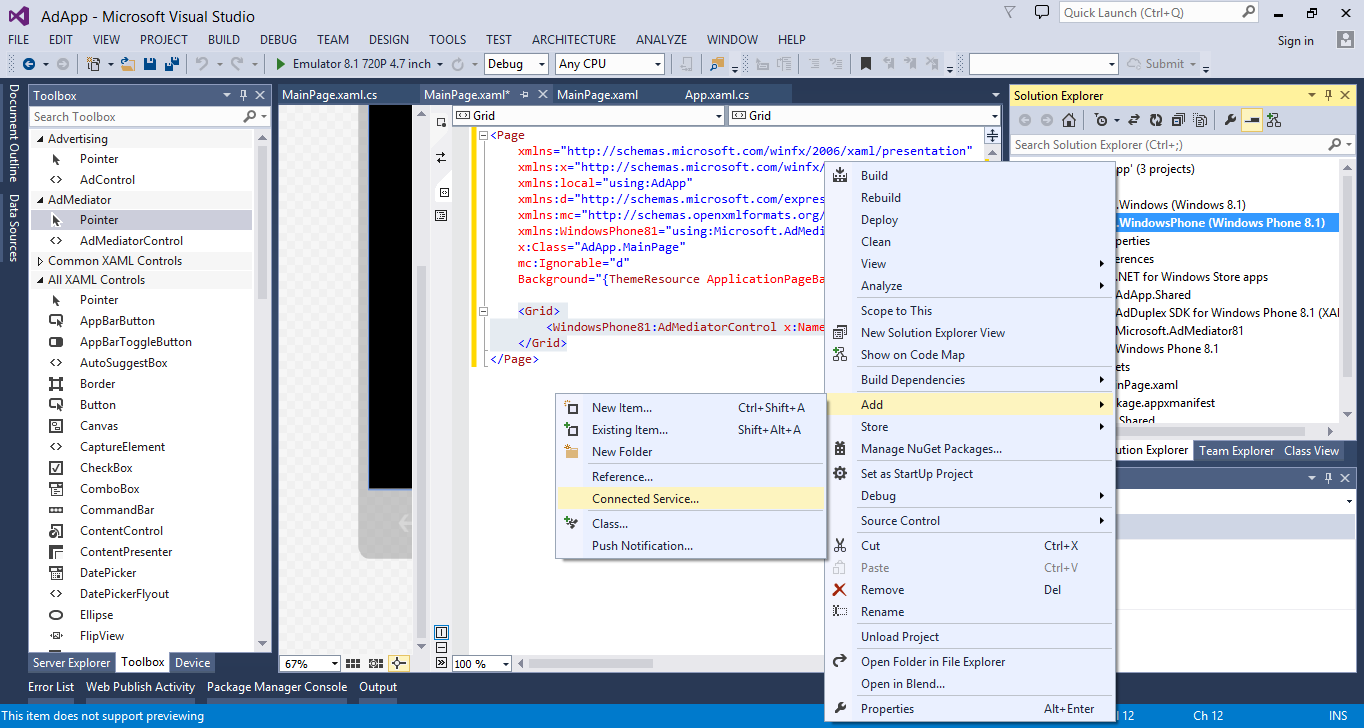Expand Common XAML Controls group
Image resolution: width=1364 pixels, height=728 pixels.
(x=40, y=261)
